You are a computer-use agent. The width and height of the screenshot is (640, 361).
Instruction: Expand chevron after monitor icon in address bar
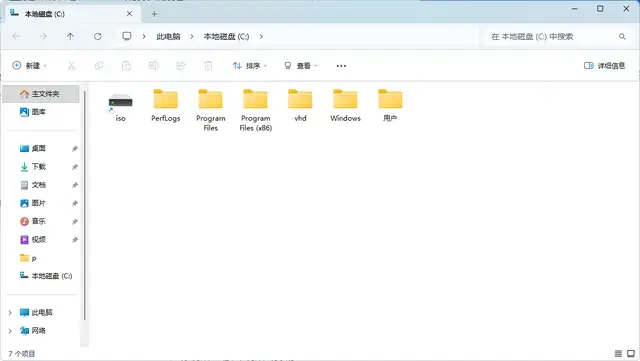[144, 36]
